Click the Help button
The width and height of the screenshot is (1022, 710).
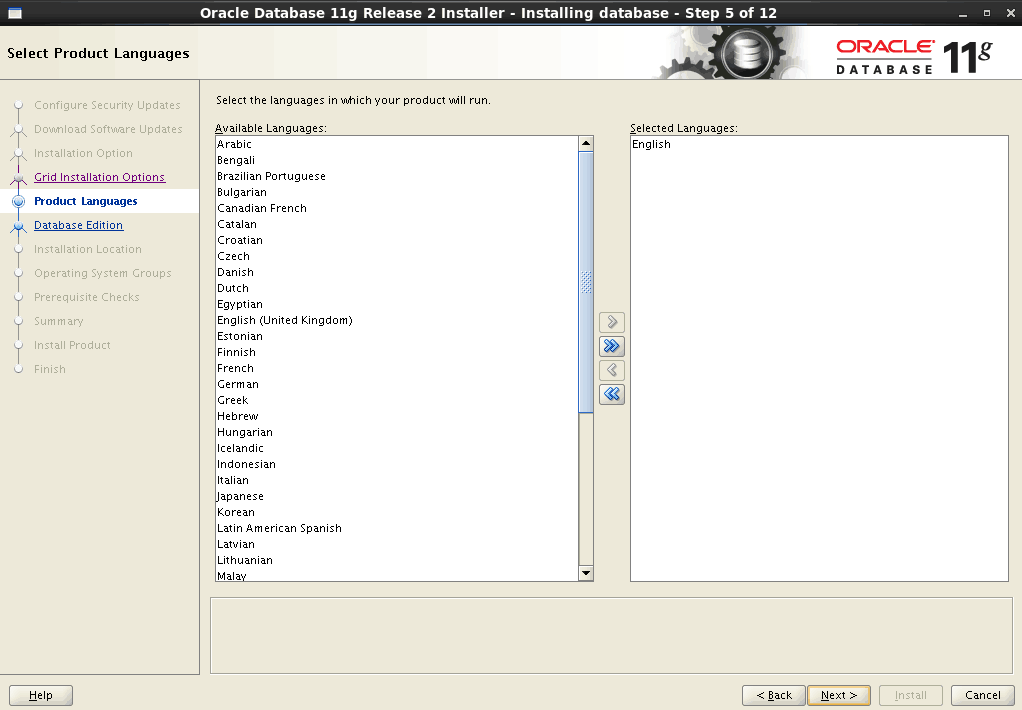pos(40,695)
